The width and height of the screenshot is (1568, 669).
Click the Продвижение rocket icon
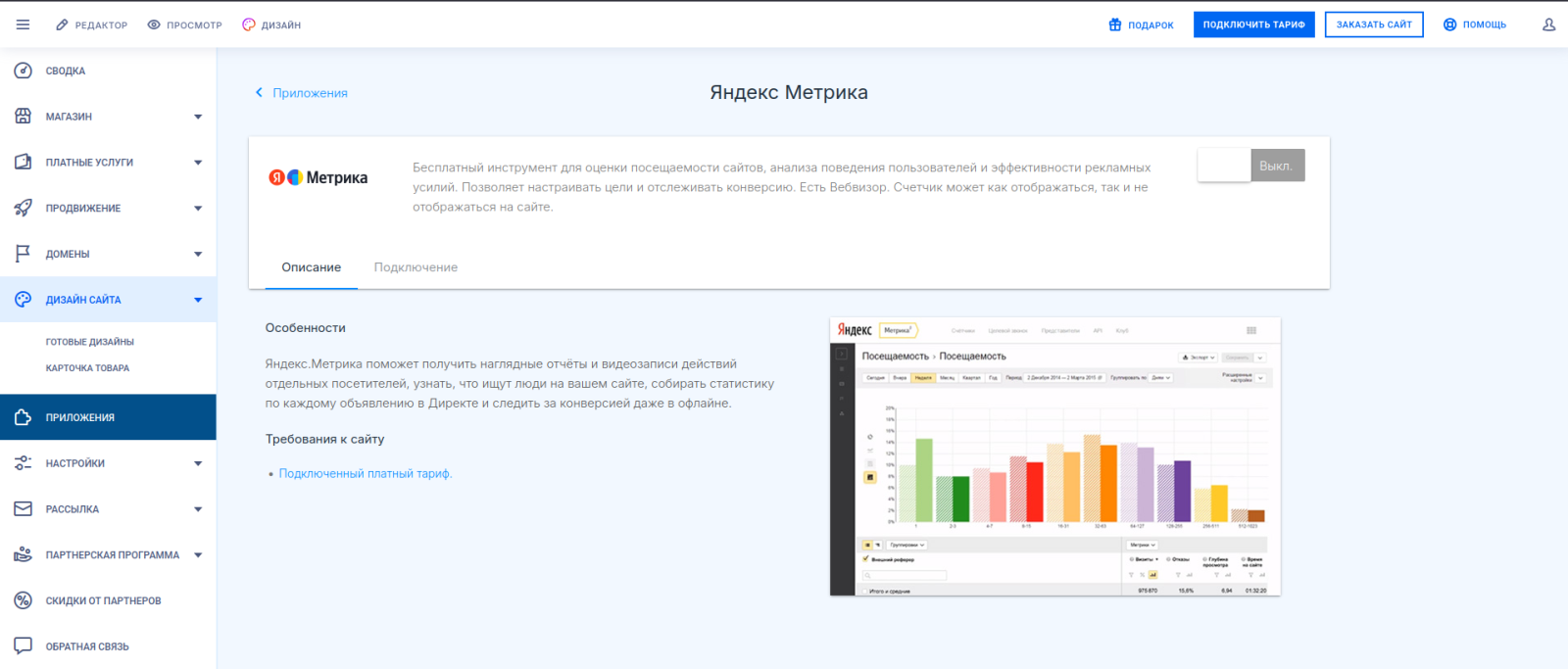[x=23, y=208]
